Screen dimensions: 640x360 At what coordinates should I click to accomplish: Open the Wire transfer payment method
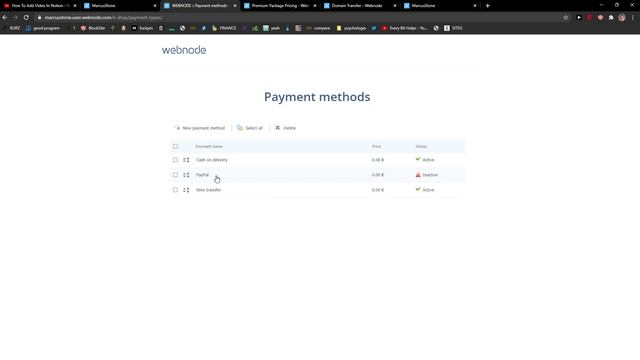208,190
